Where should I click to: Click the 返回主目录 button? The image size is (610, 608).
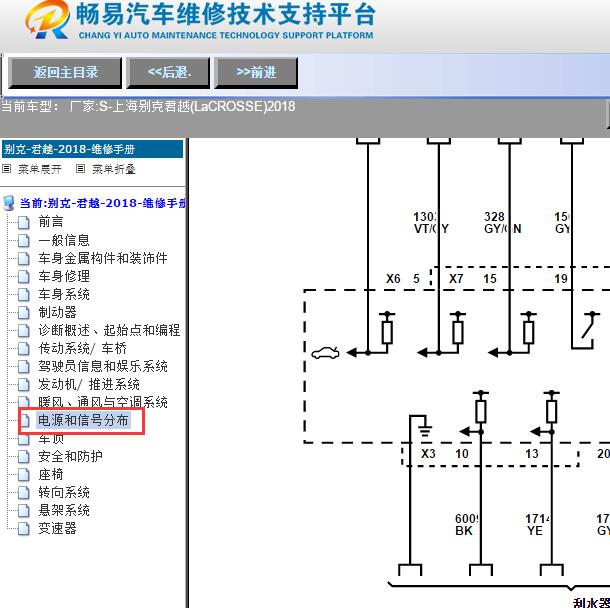pyautogui.click(x=65, y=73)
